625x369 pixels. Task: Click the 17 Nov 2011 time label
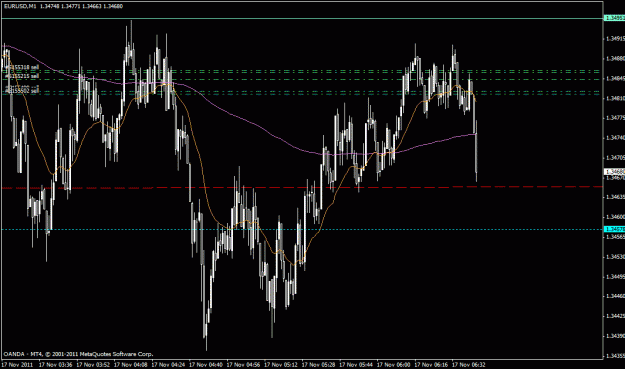point(17,365)
